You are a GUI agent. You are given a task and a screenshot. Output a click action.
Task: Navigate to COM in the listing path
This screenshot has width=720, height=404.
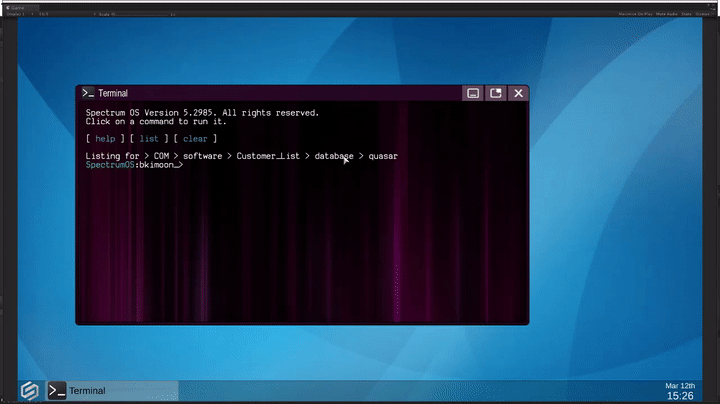pyautogui.click(x=161, y=156)
